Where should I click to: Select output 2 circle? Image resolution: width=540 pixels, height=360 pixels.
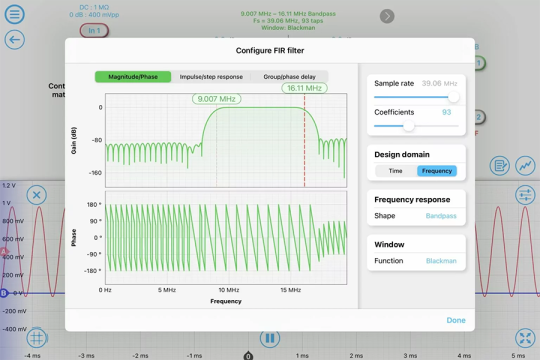[479, 117]
